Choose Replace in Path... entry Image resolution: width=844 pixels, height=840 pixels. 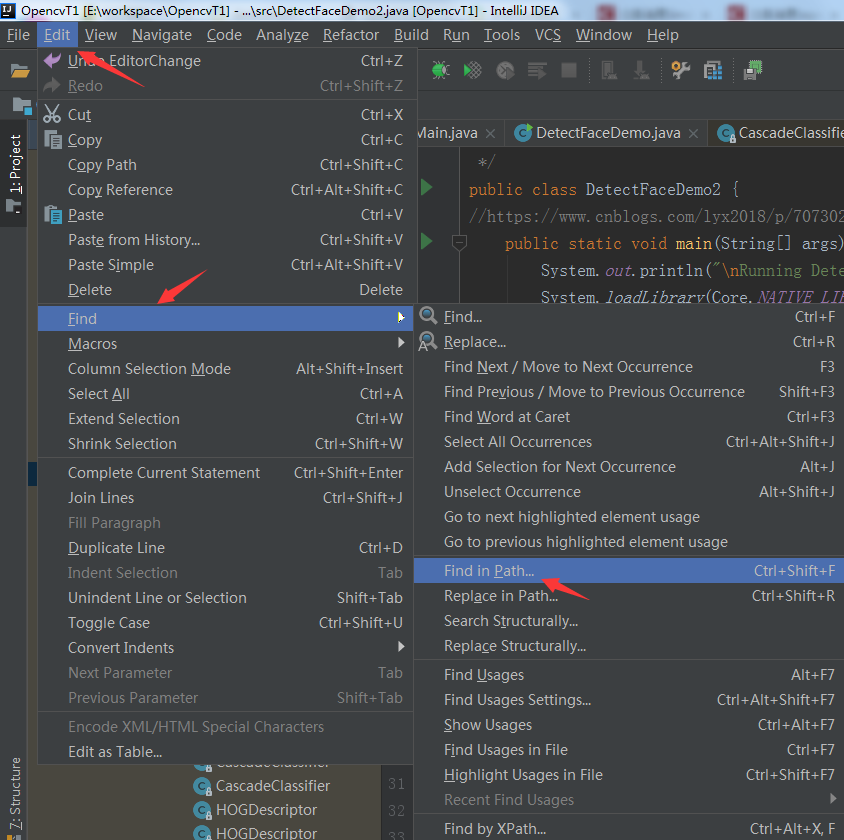629,596
